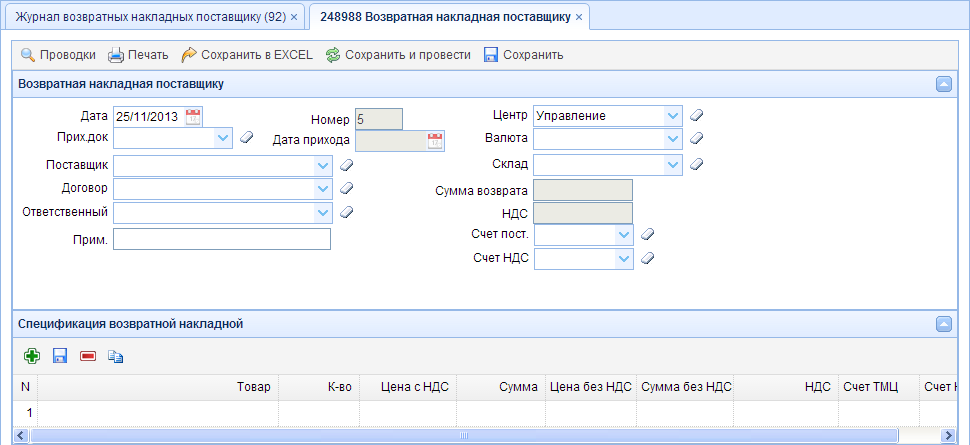Image resolution: width=970 pixels, height=445 pixels.
Task: Expand the Поставщик dropdown
Action: point(324,165)
